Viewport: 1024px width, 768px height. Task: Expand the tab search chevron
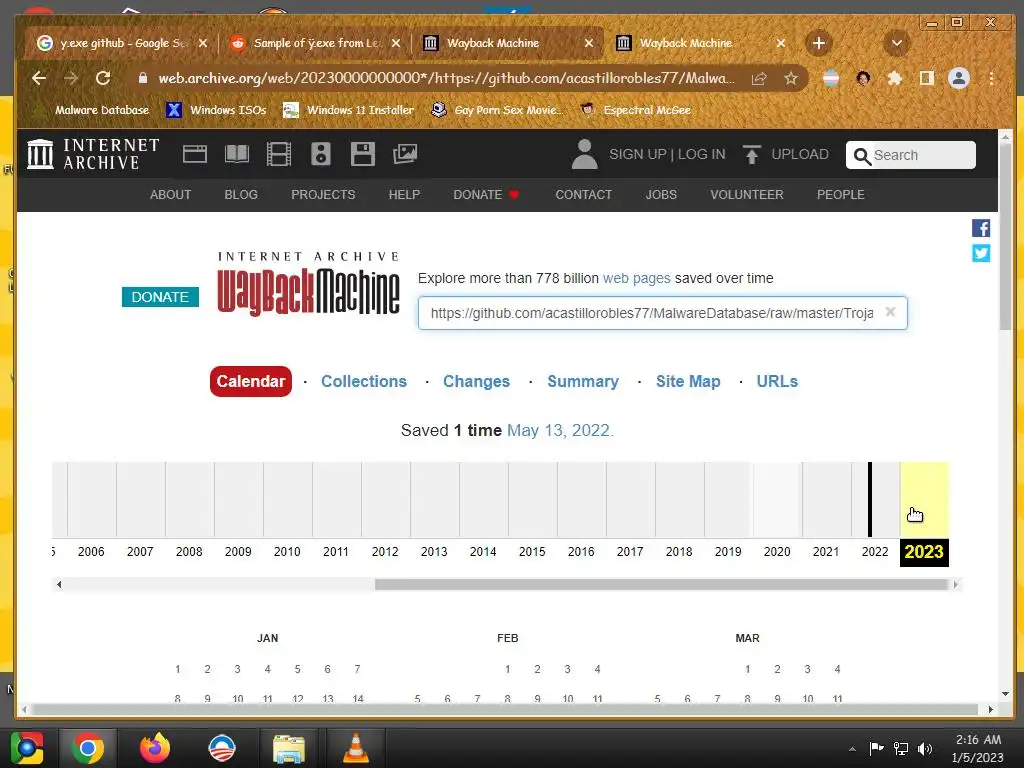point(897,43)
